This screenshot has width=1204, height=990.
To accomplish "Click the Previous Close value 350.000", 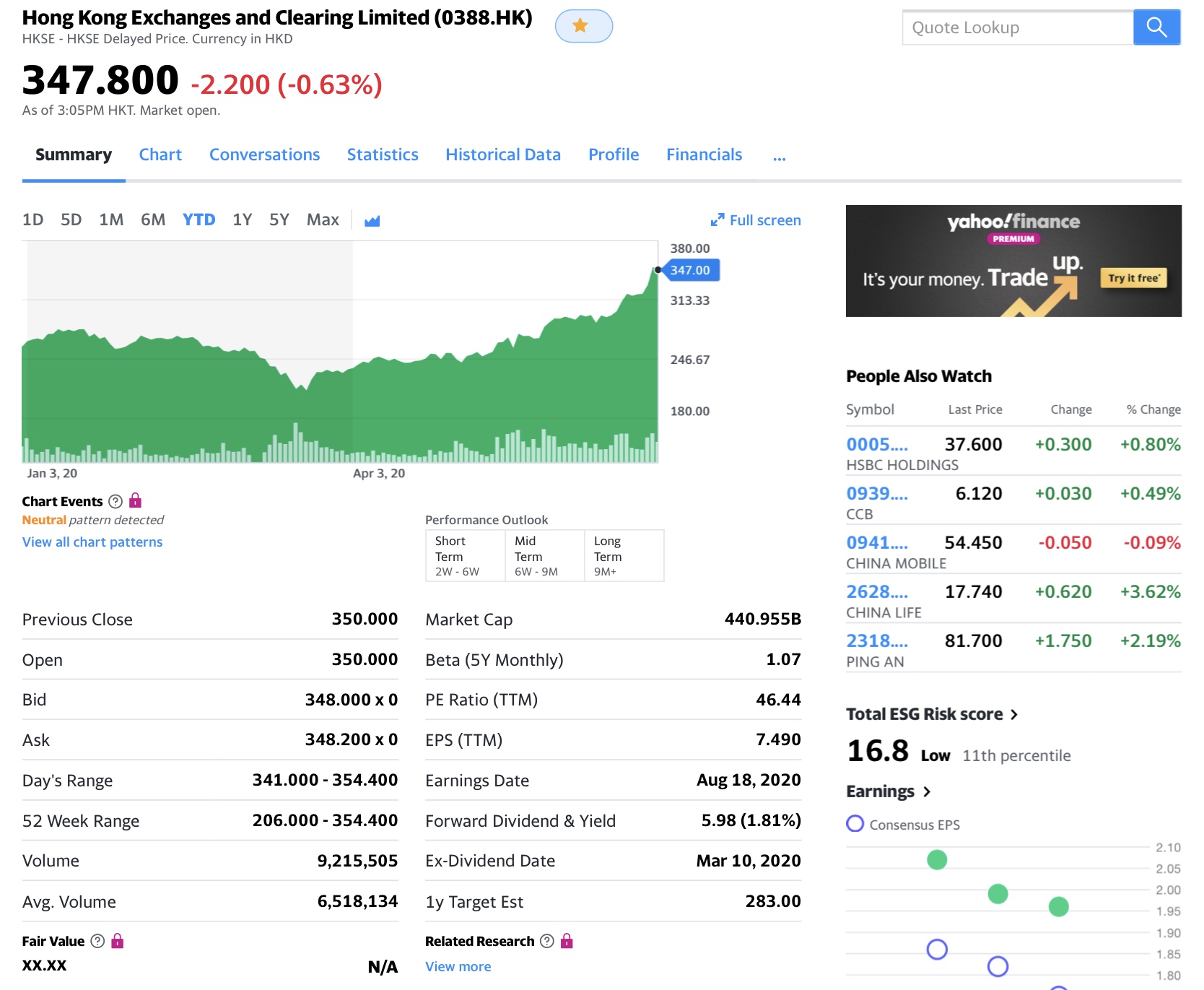I will (x=365, y=619).
